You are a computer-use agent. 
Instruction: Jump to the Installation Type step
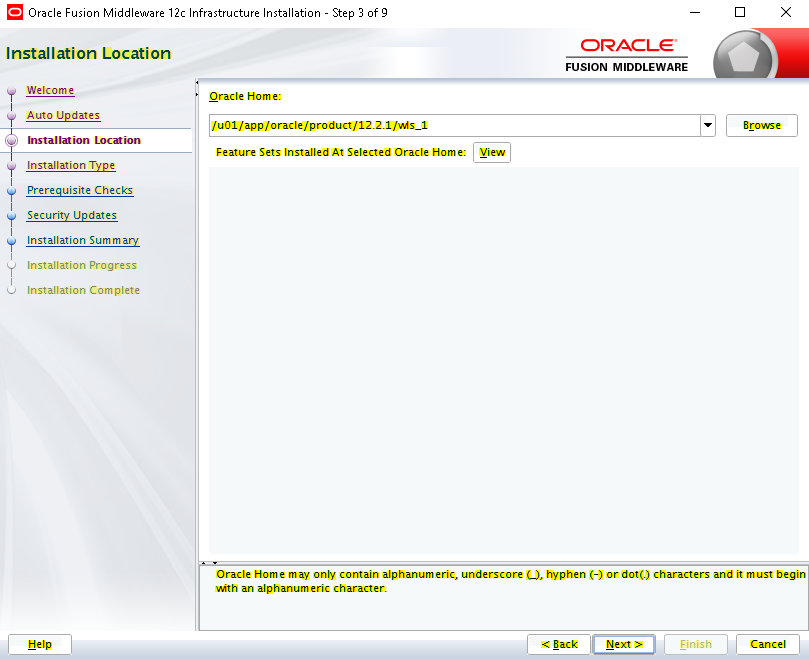point(71,166)
